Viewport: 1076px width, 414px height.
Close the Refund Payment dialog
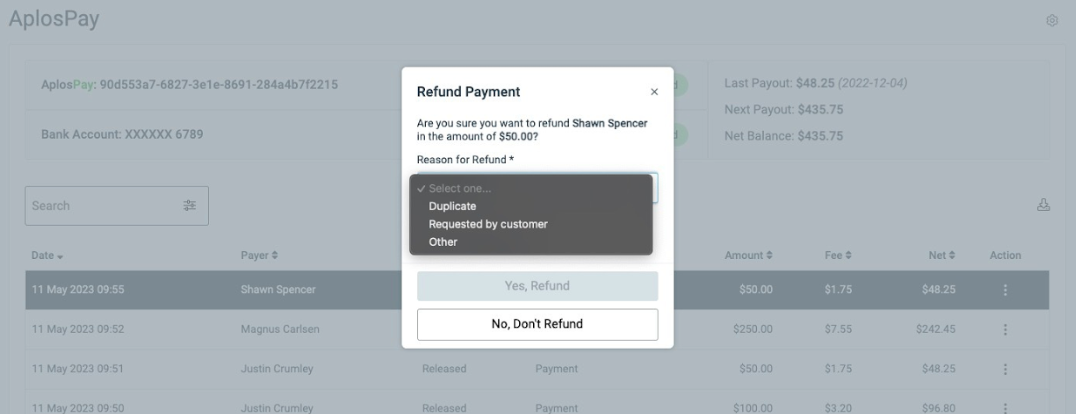(x=654, y=92)
